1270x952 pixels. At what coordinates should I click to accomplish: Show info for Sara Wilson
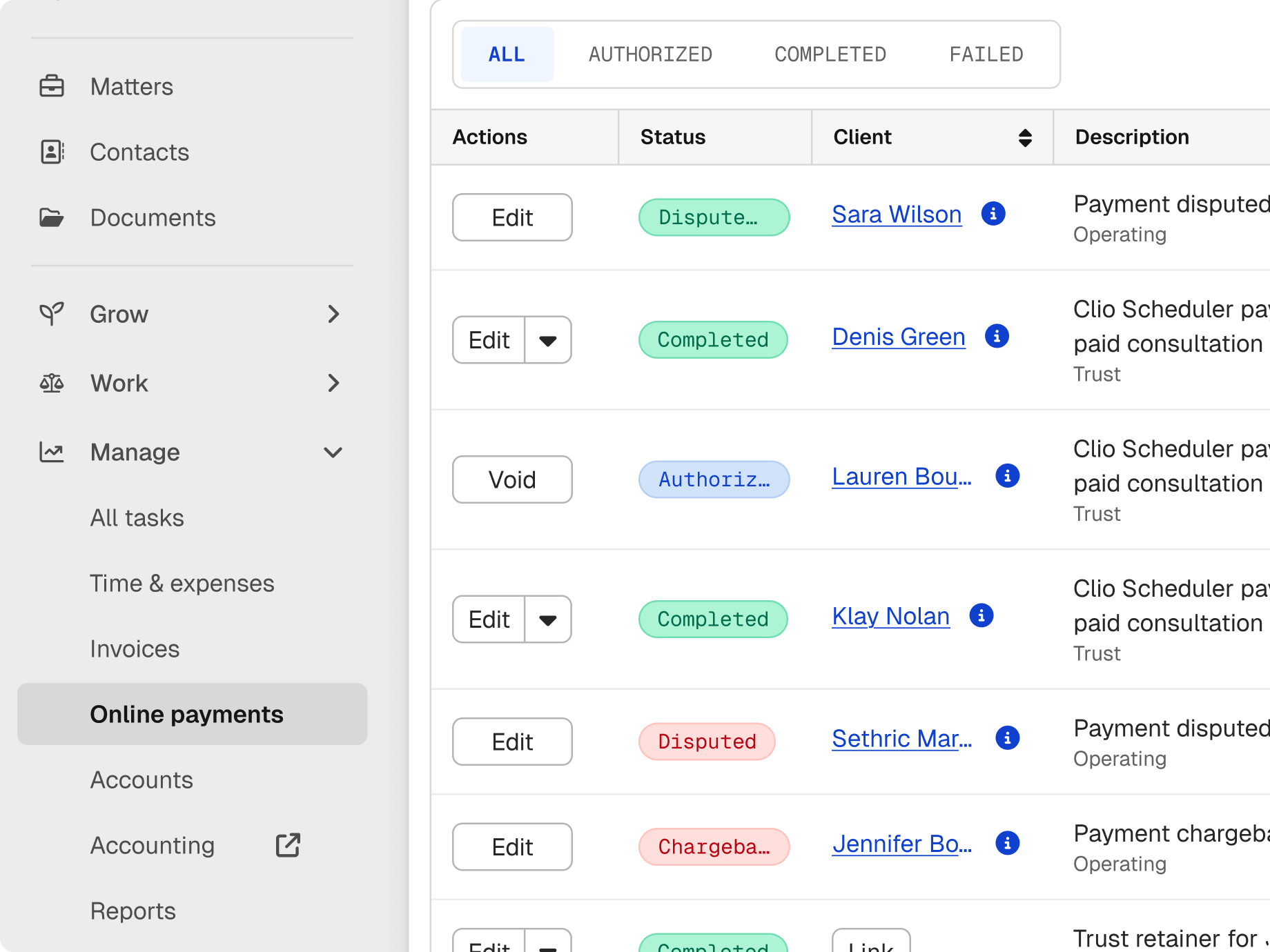pos(993,214)
